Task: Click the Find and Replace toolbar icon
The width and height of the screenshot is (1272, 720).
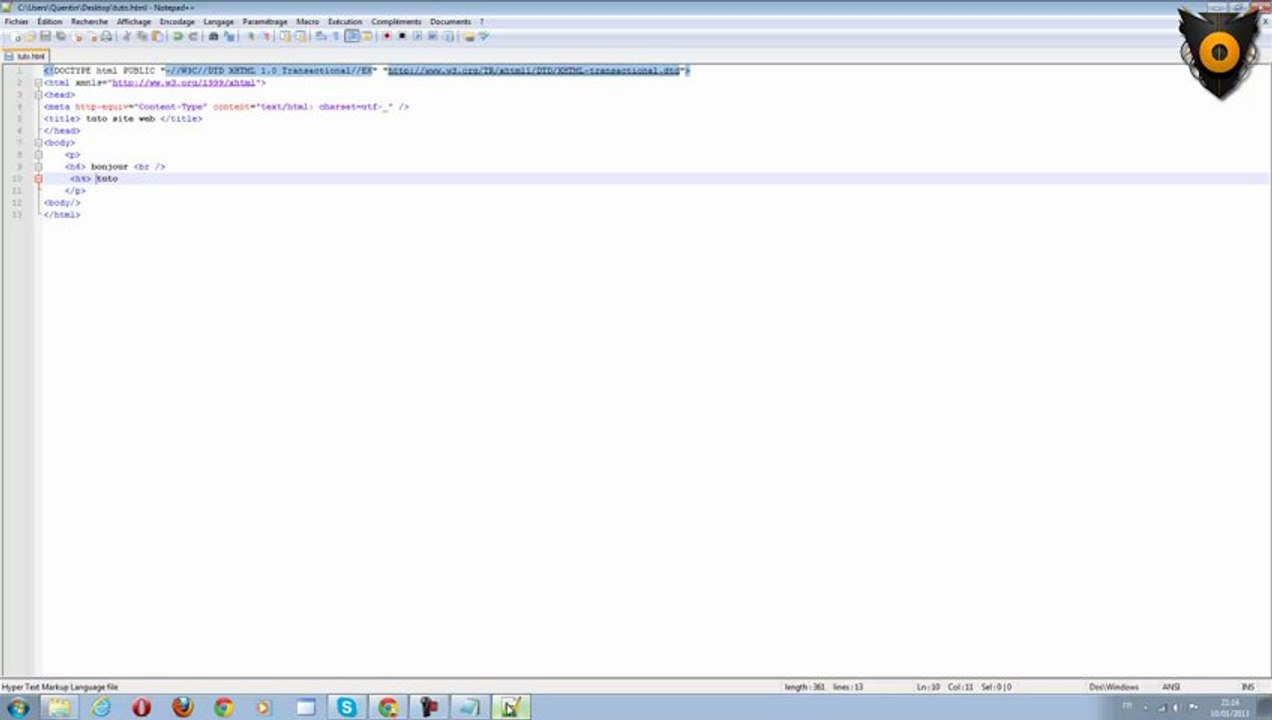Action: pos(229,36)
